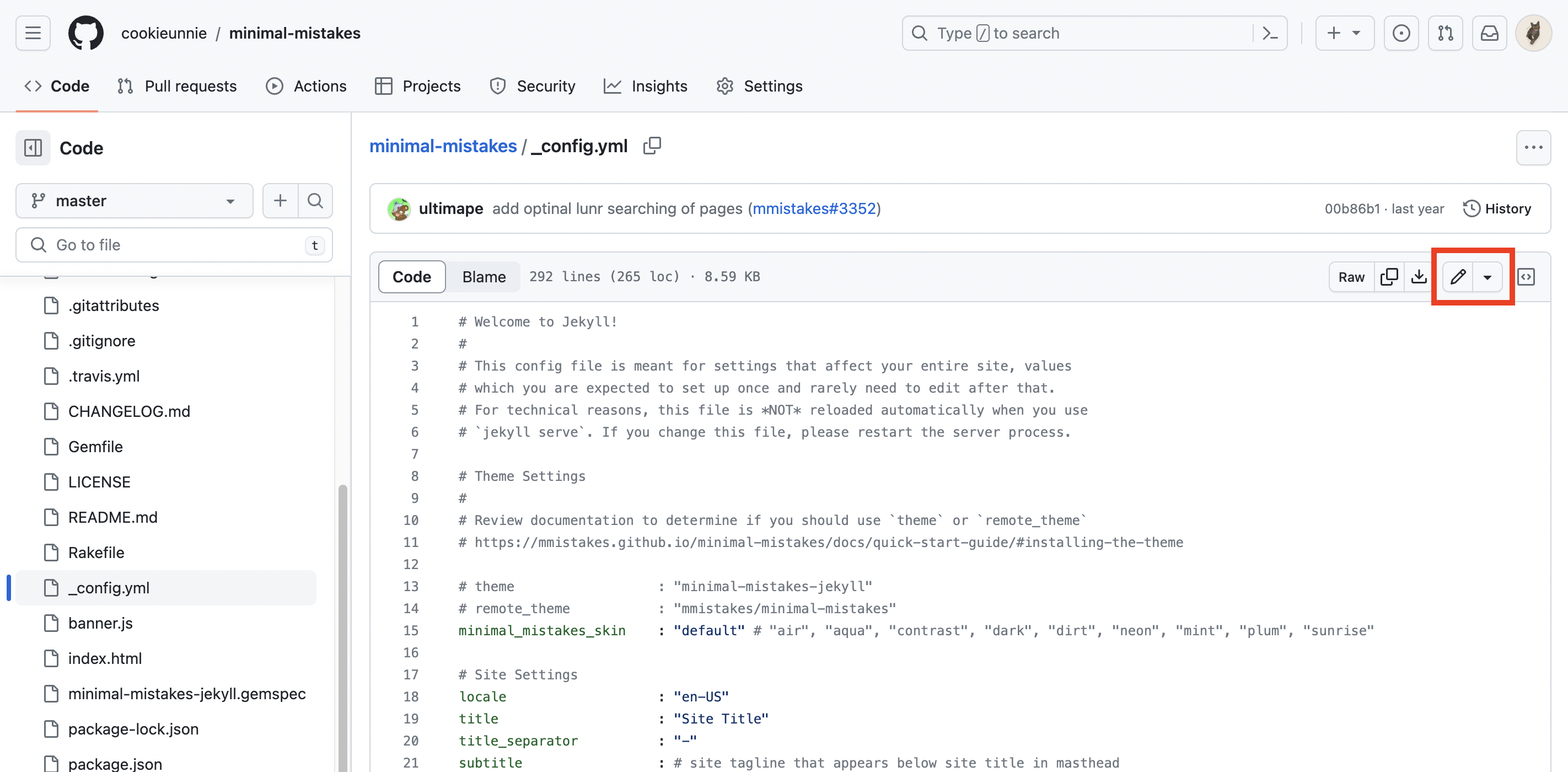Open the Security tab
Image resolution: width=1568 pixels, height=772 pixels.
[533, 87]
